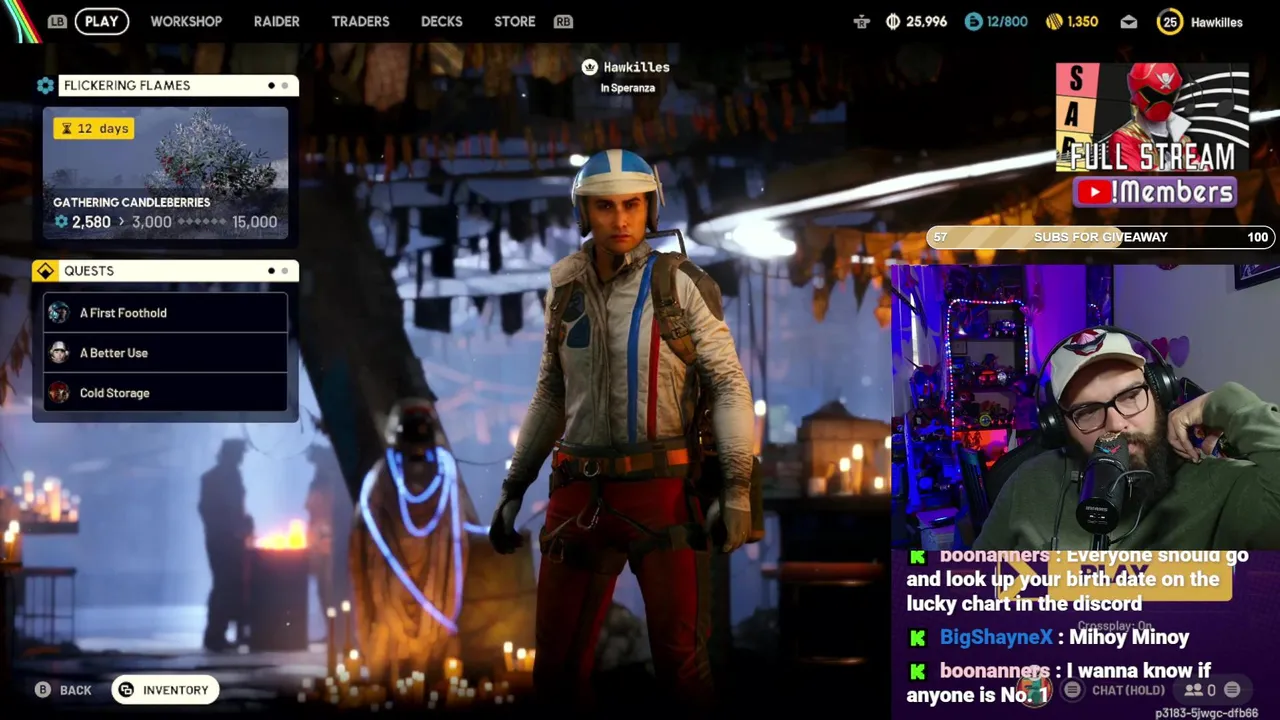Click the crown icon beside Hawkilles nameplate

(x=590, y=67)
